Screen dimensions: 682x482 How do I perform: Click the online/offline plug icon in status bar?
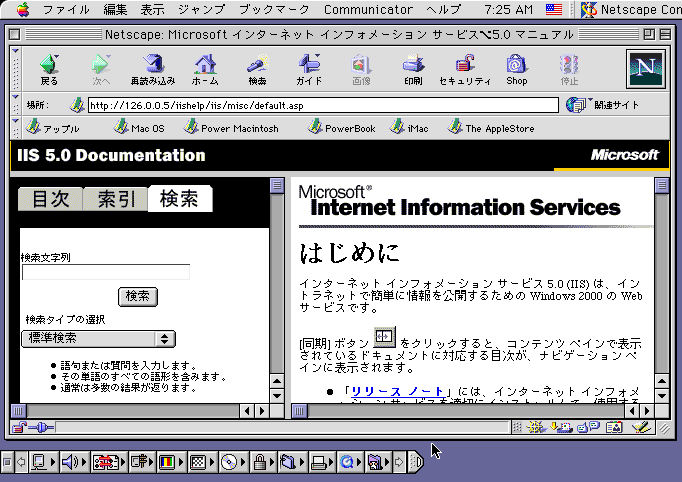click(x=41, y=428)
